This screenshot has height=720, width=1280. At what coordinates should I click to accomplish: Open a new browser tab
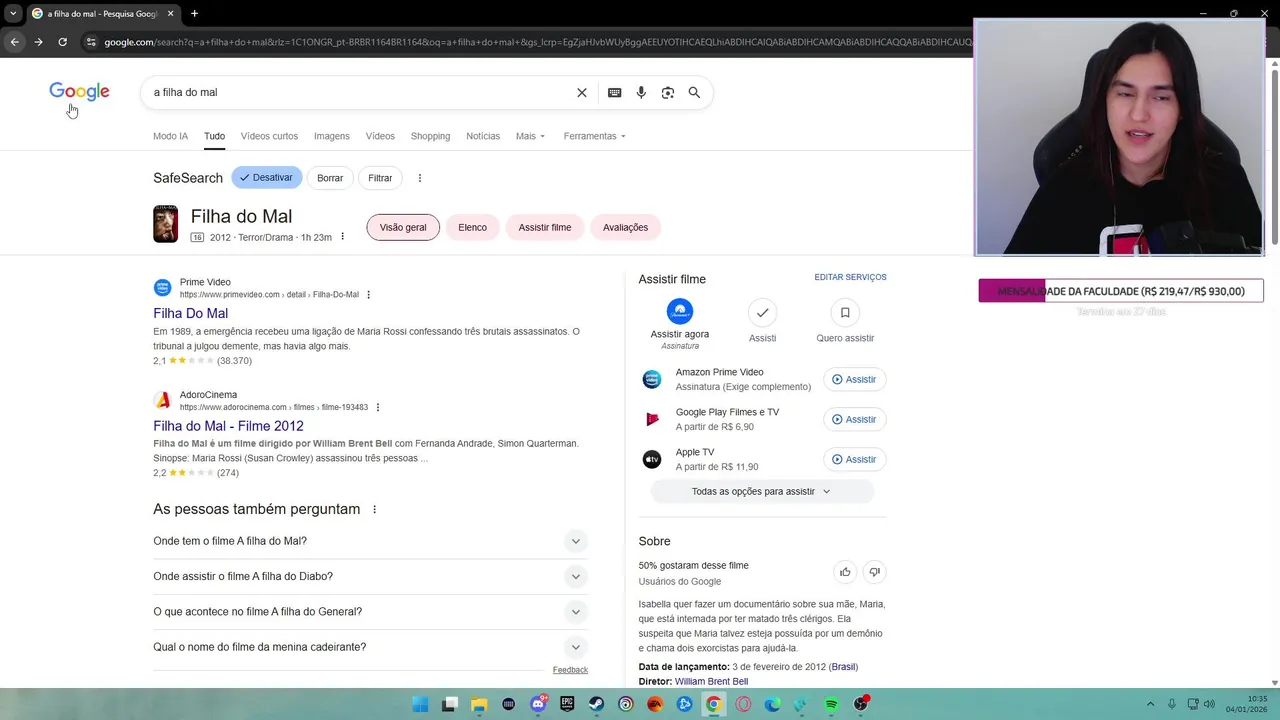point(194,14)
